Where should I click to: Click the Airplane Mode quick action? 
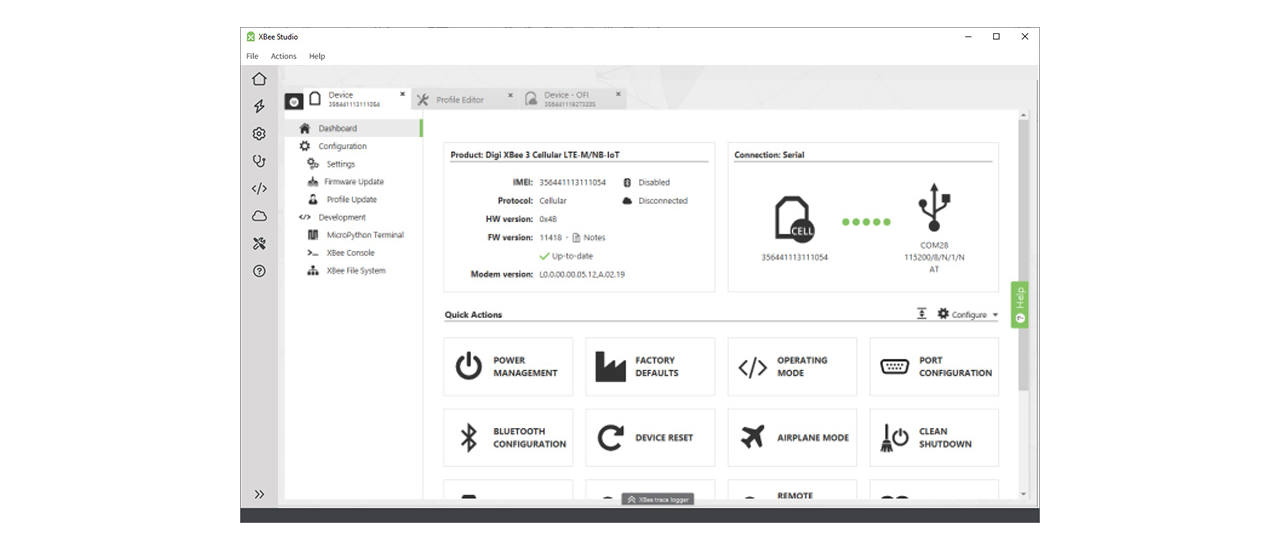pyautogui.click(x=792, y=438)
